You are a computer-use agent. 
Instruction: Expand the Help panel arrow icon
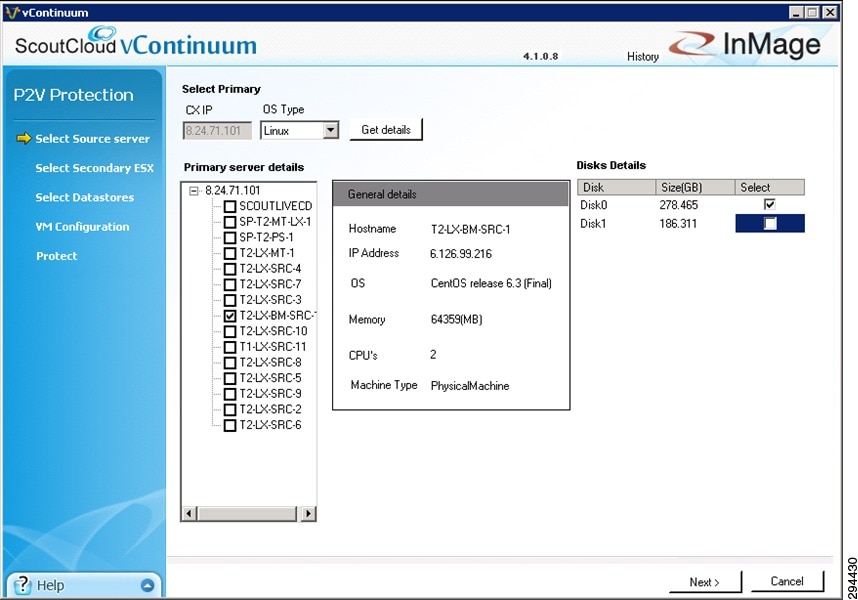147,585
